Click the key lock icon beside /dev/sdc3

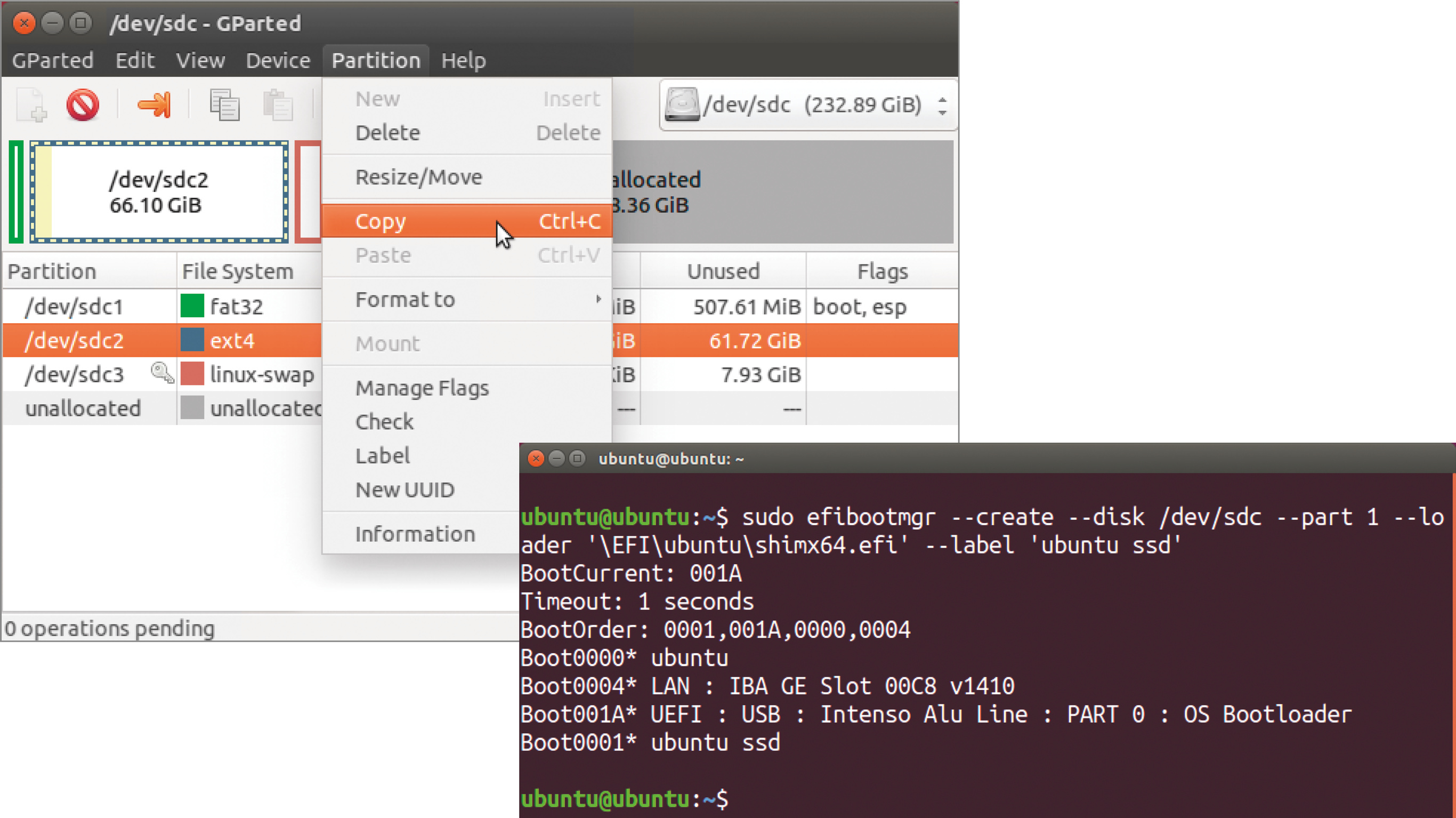point(162,373)
